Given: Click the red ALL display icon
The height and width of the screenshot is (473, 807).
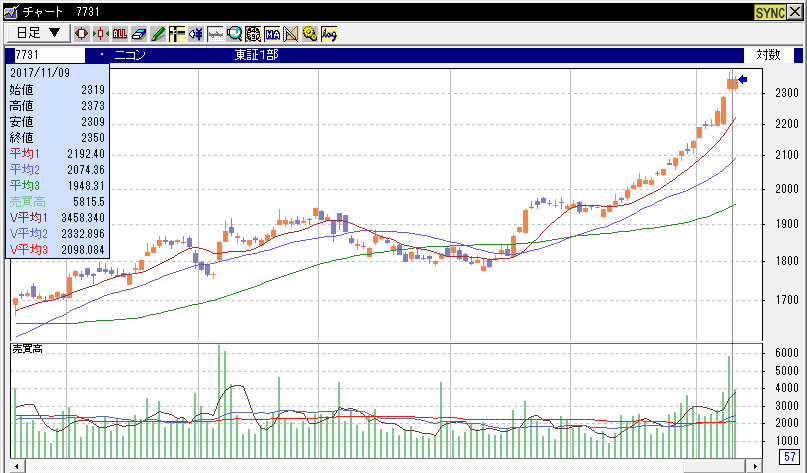Looking at the screenshot, I should 120,33.
